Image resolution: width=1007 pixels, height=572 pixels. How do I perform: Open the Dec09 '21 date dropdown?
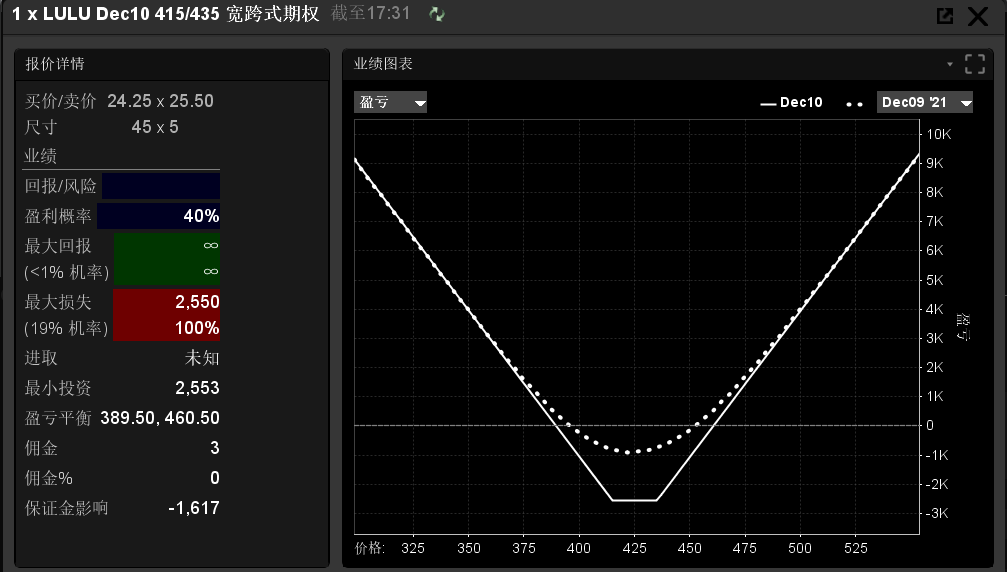[925, 102]
